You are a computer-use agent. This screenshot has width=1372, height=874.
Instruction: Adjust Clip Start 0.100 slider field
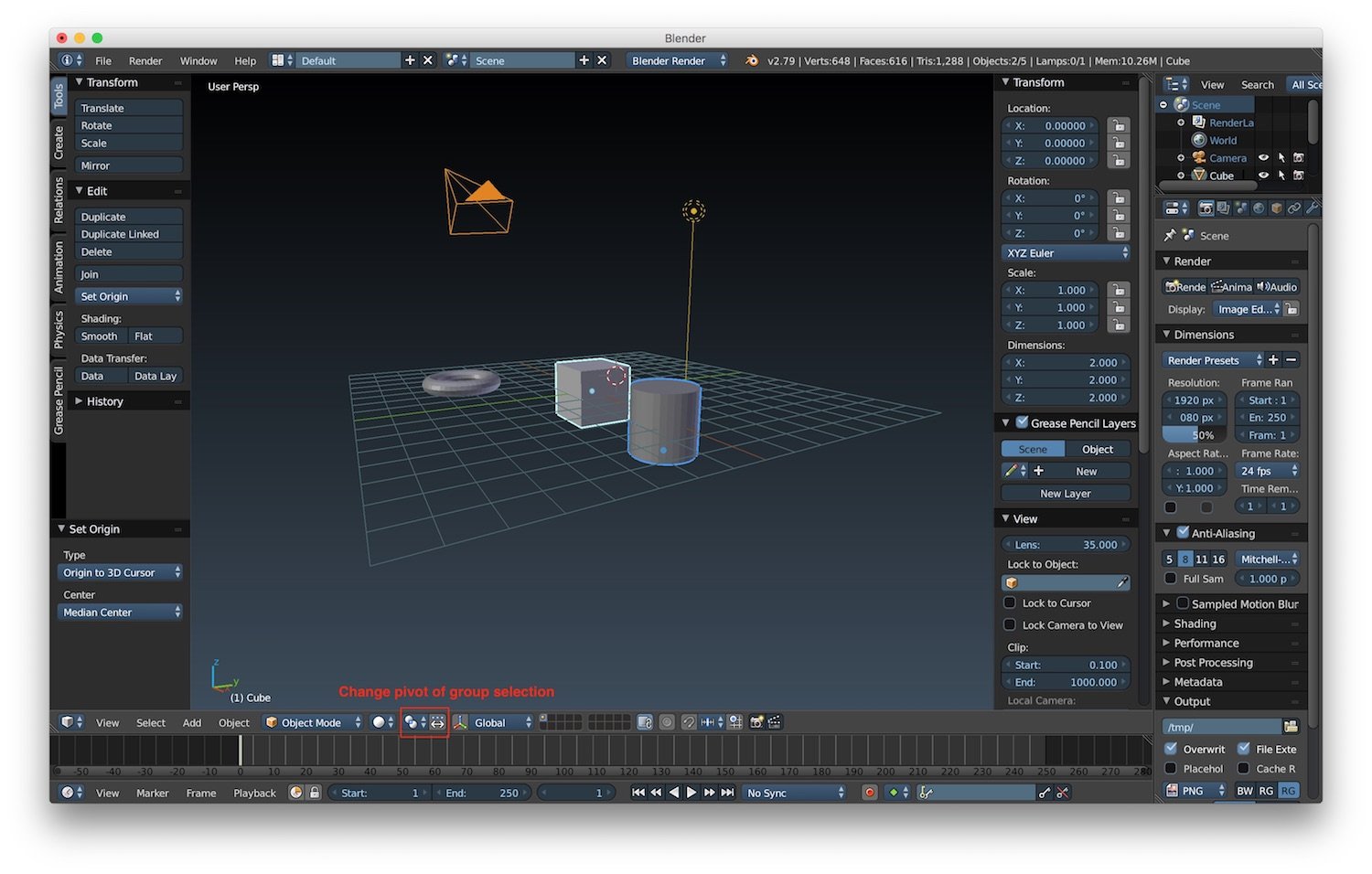1067,666
